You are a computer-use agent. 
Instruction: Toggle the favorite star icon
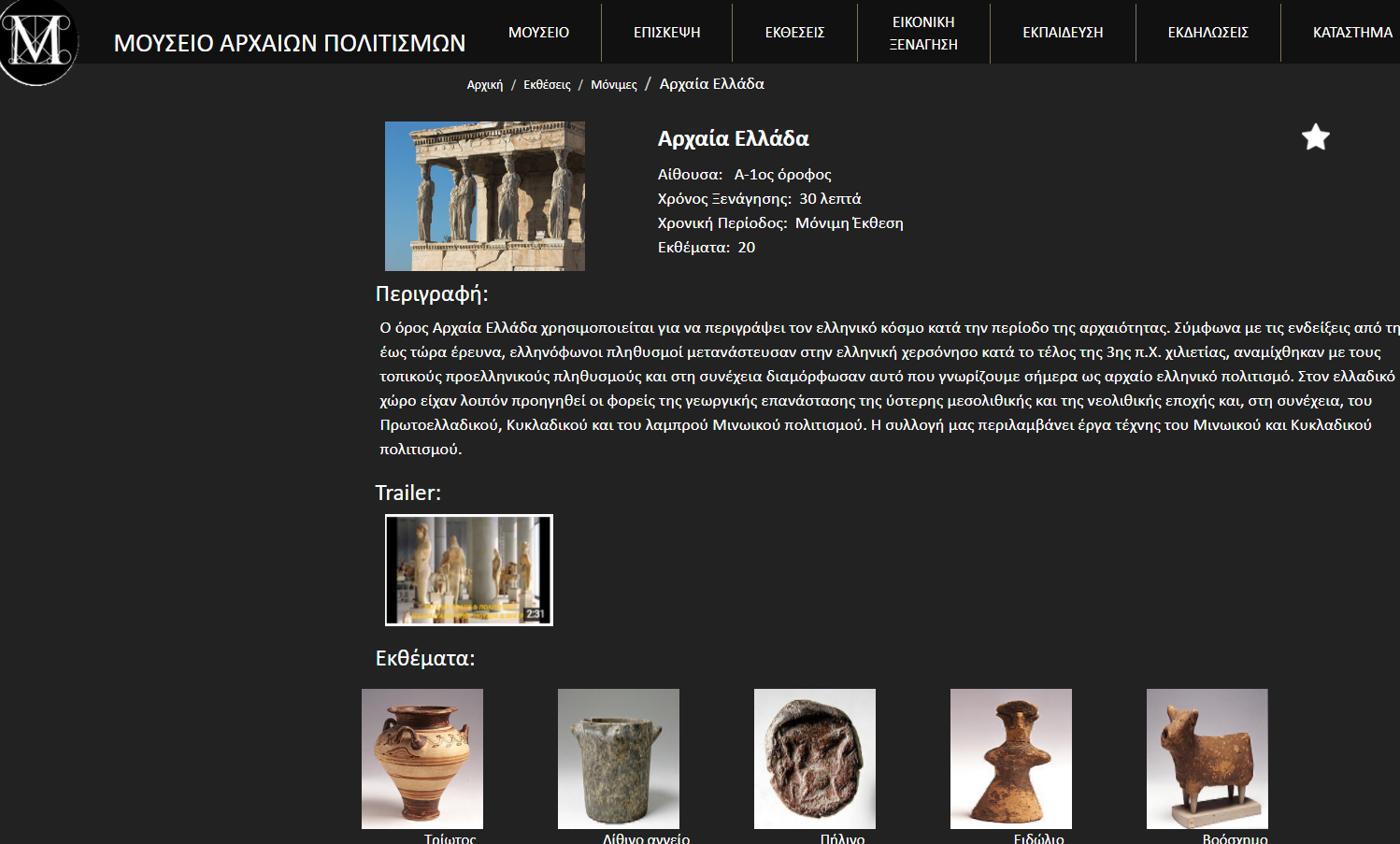click(x=1315, y=137)
